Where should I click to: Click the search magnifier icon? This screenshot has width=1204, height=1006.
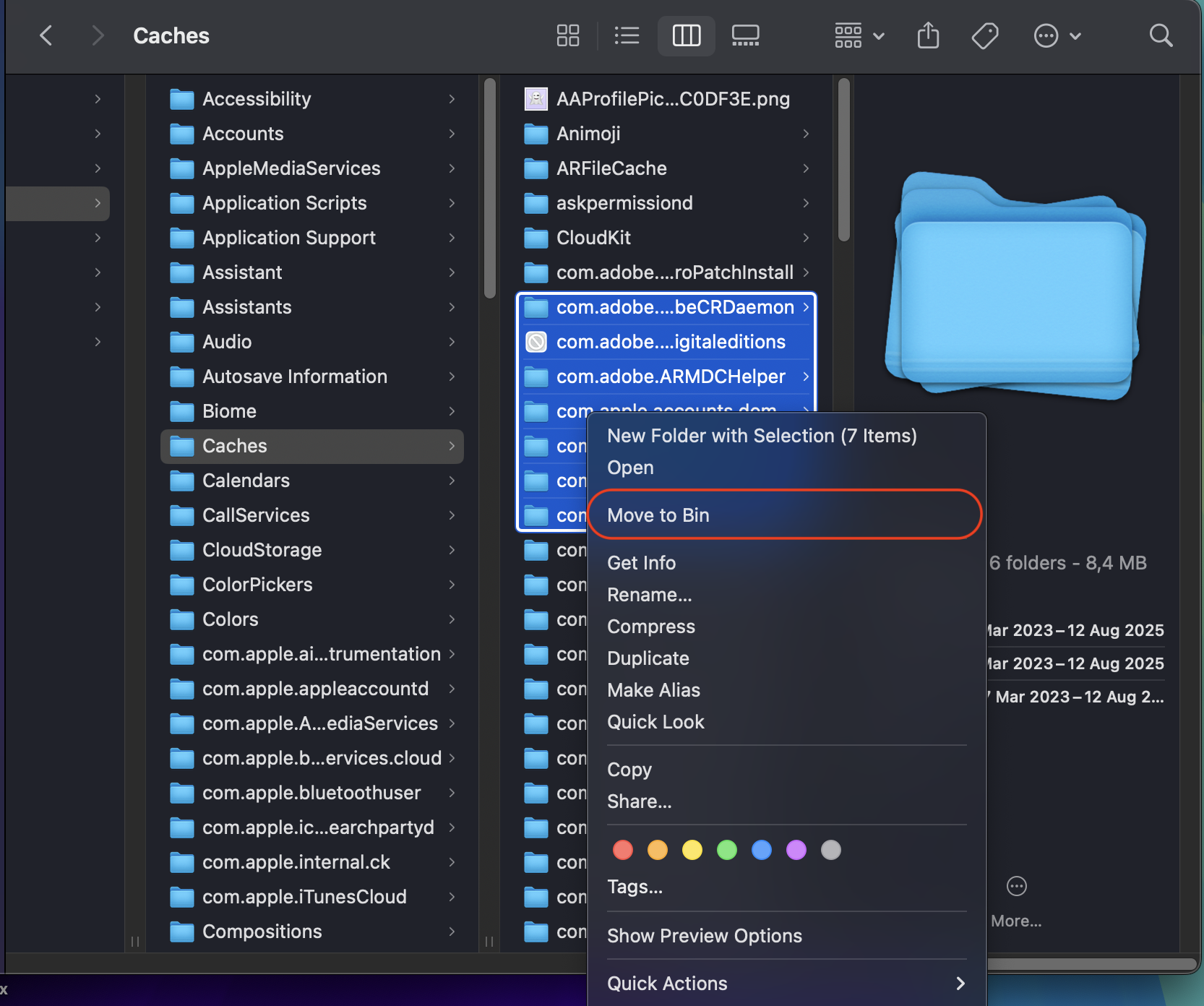[1161, 35]
